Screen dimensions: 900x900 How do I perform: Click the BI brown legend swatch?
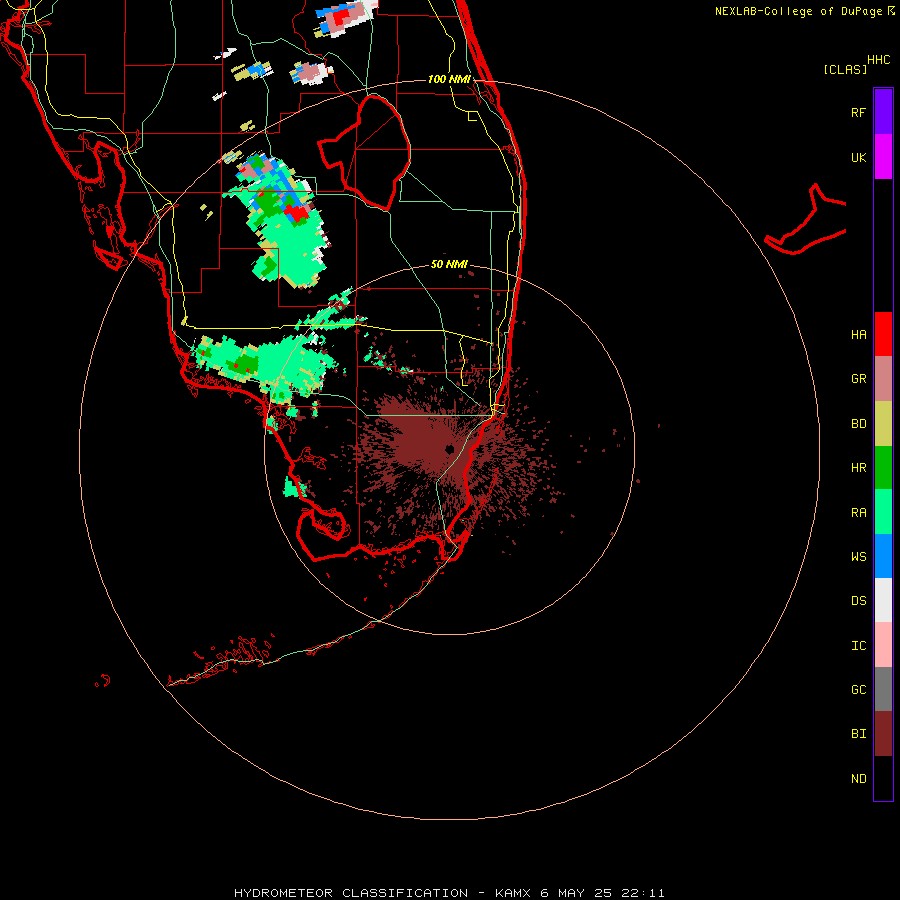(x=883, y=734)
